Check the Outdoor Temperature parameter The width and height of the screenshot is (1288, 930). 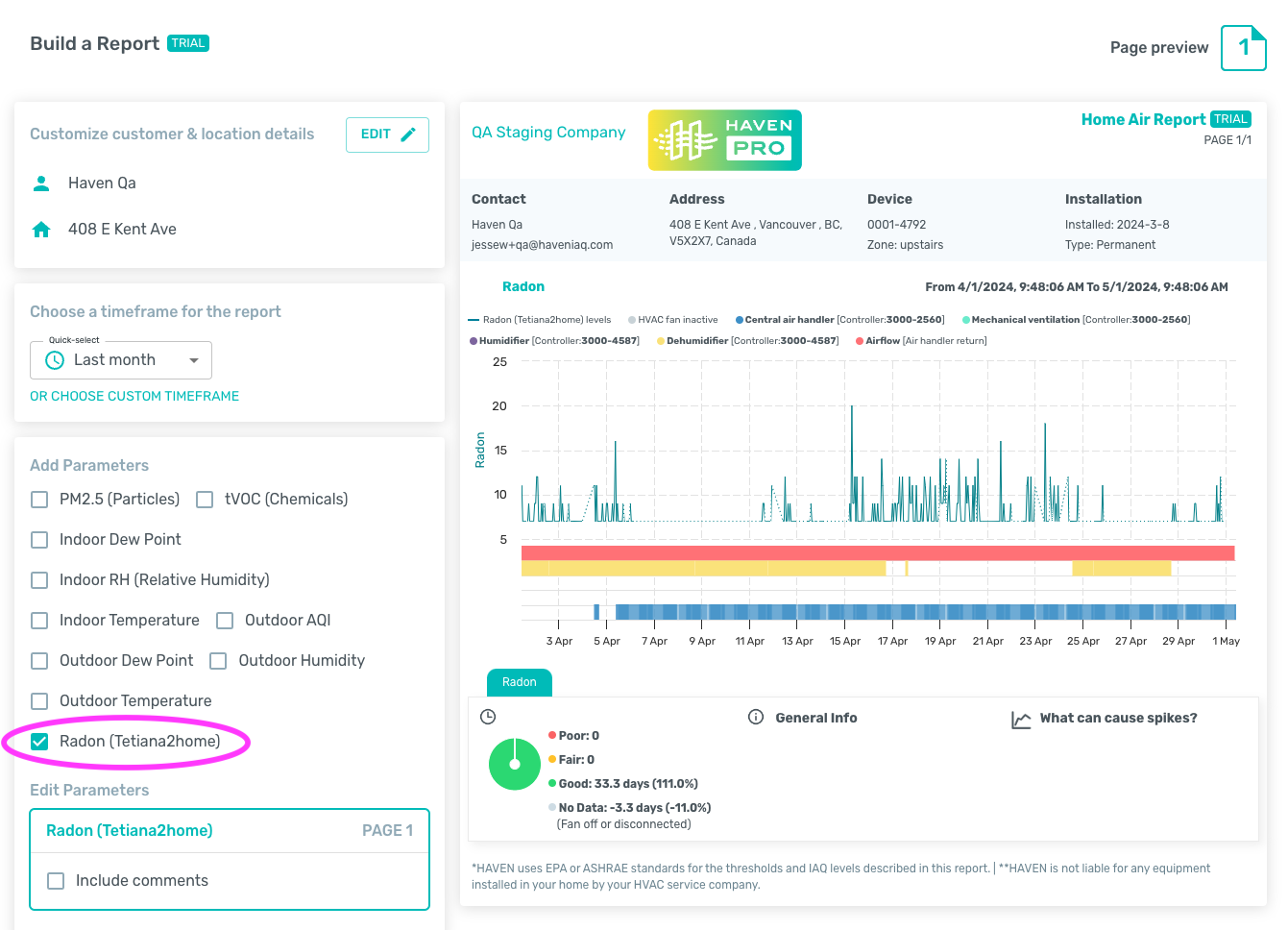tap(39, 701)
